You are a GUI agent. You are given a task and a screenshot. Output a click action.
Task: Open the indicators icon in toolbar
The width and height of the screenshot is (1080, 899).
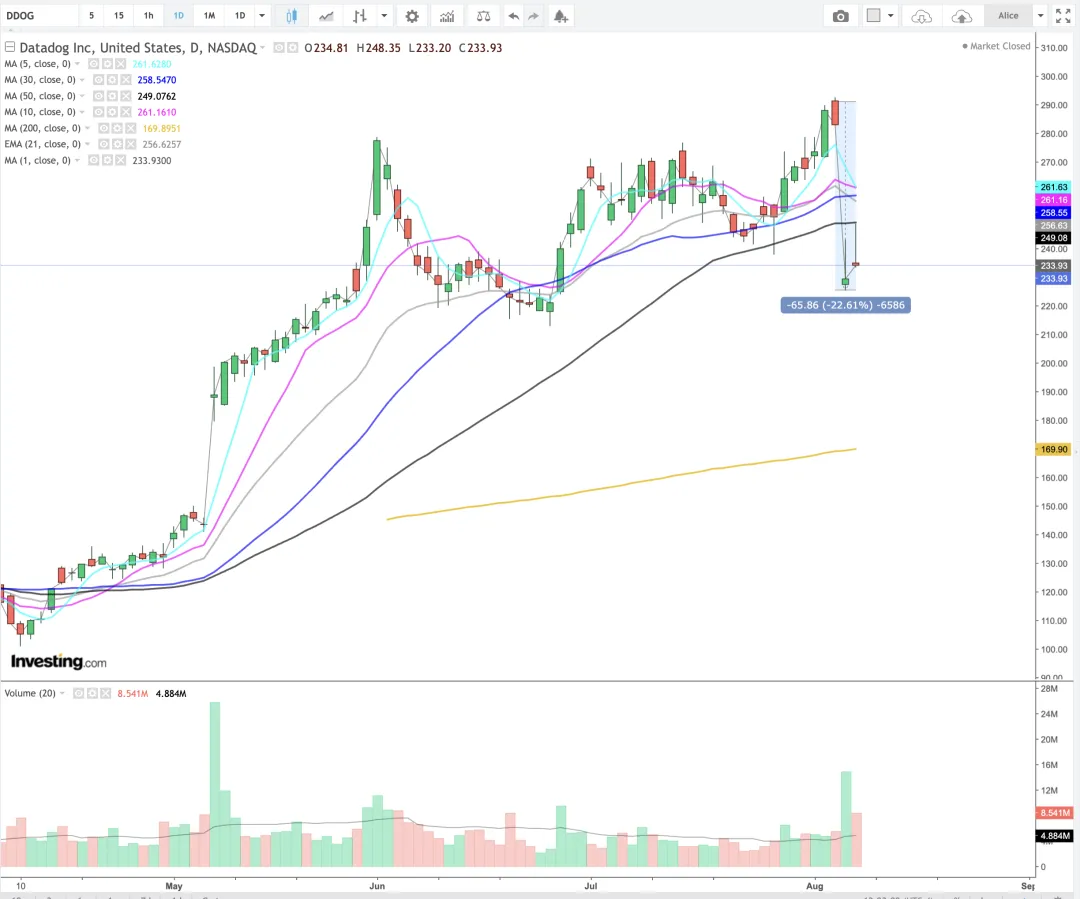click(447, 16)
